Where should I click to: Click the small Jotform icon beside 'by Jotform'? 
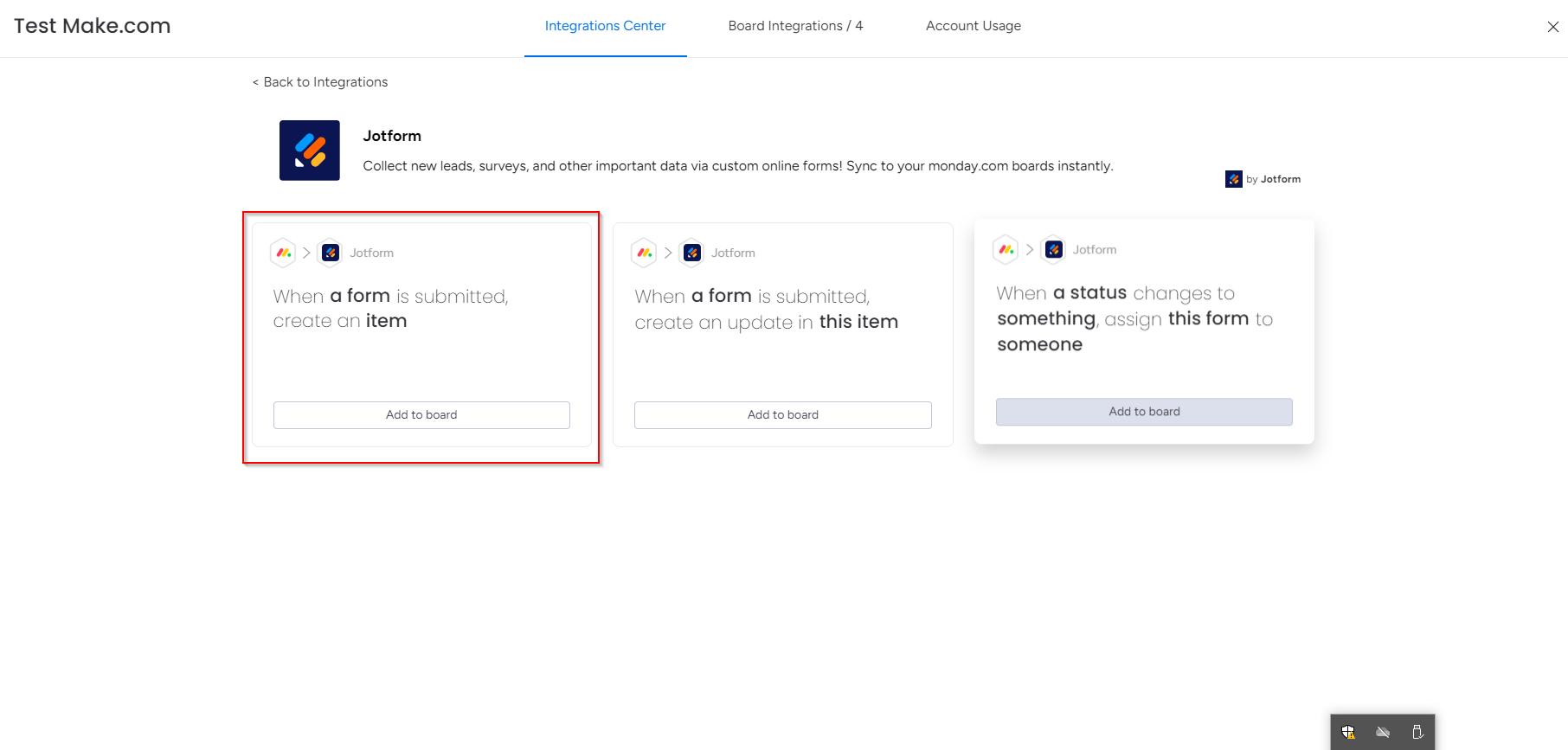coord(1234,179)
